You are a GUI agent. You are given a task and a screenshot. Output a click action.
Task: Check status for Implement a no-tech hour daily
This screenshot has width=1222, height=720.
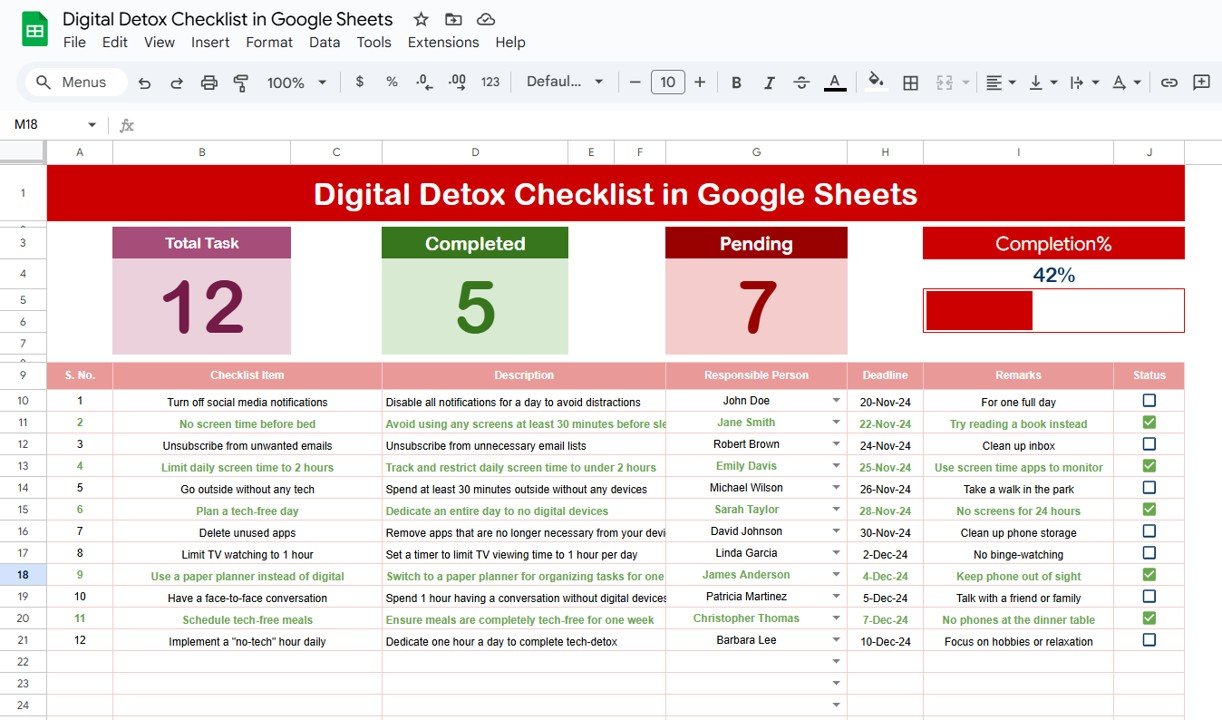coord(1149,640)
